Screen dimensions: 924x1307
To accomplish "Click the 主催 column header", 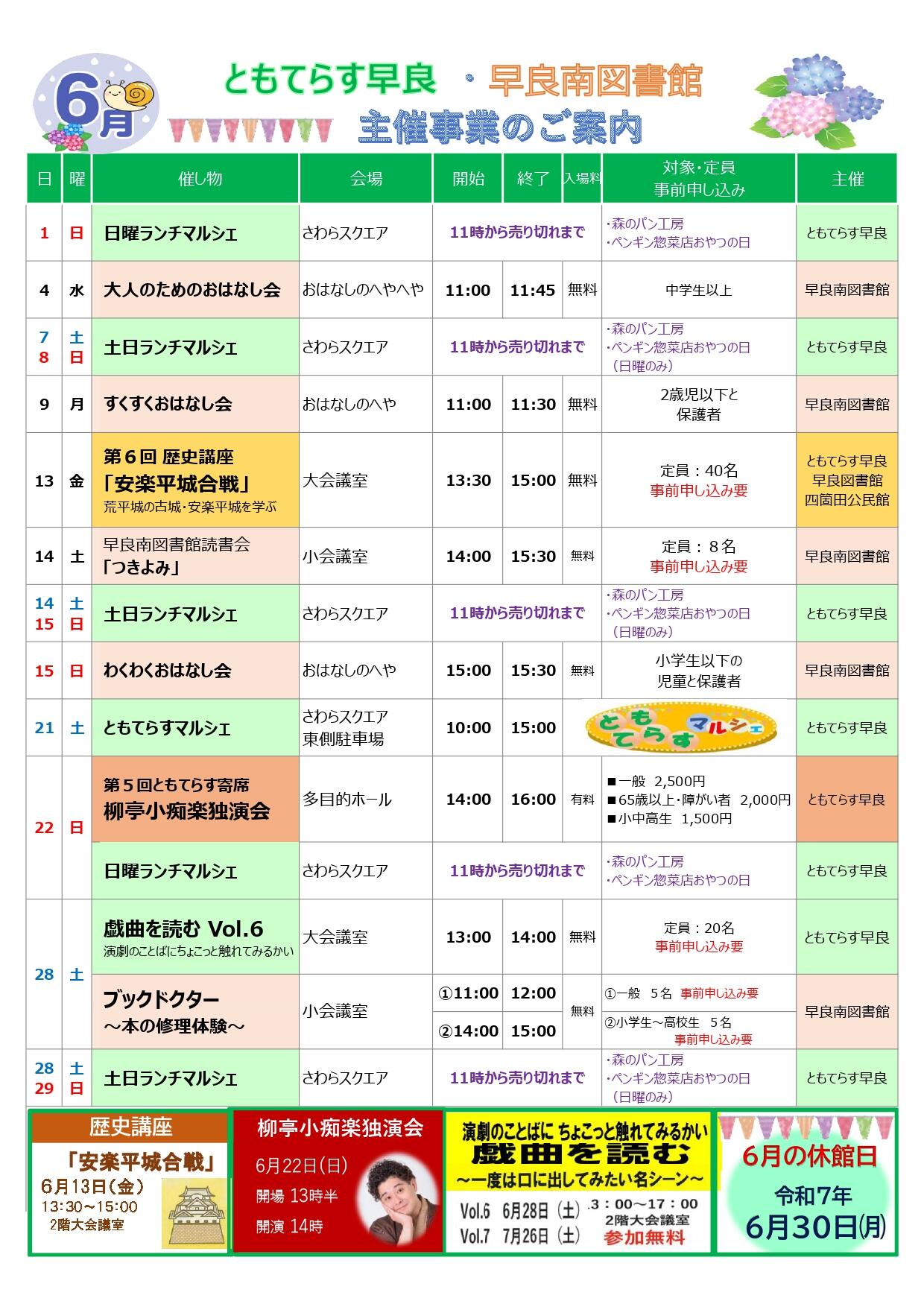I will tap(847, 178).
